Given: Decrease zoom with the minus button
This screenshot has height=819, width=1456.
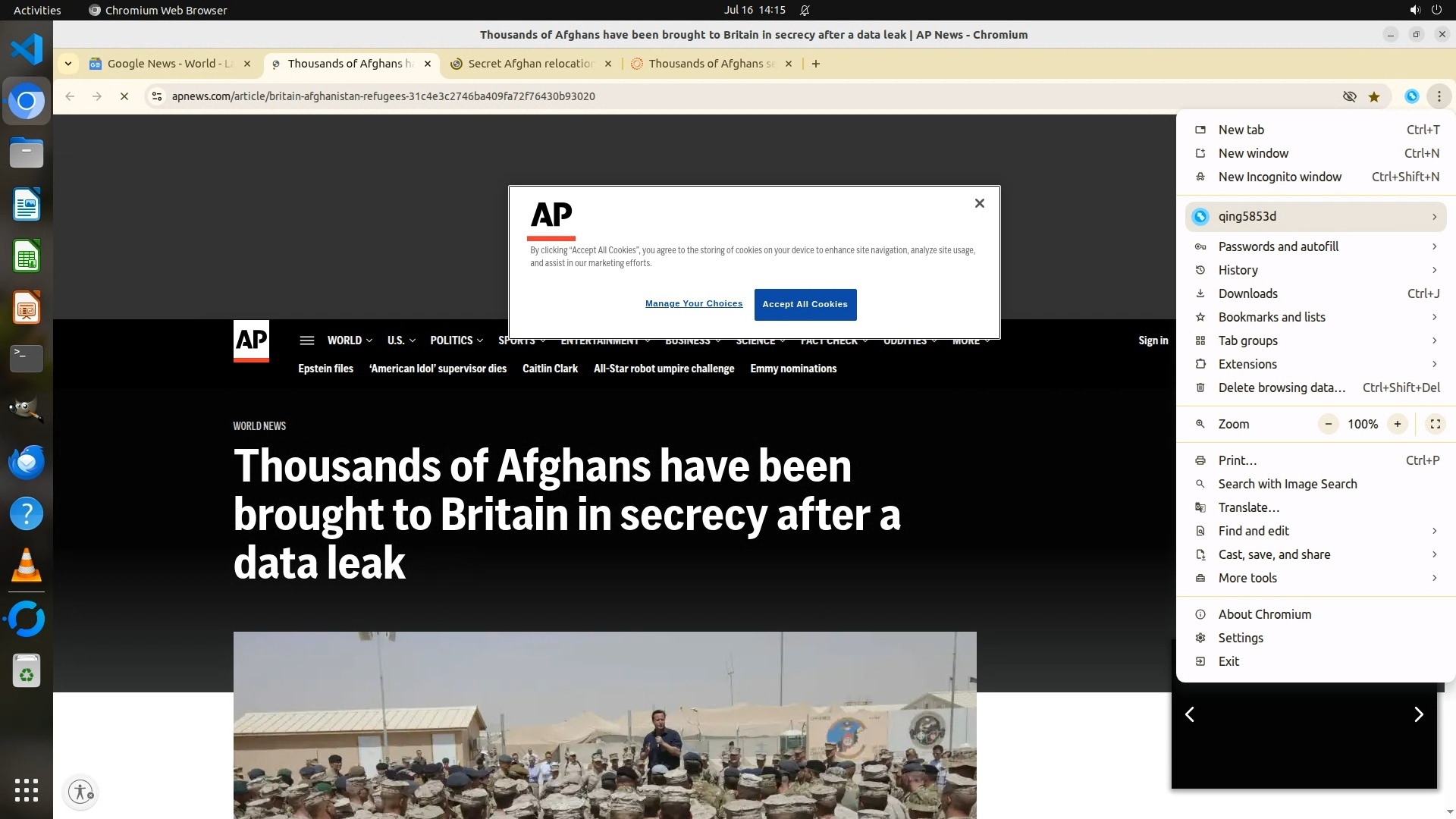Looking at the screenshot, I should coord(1328,424).
